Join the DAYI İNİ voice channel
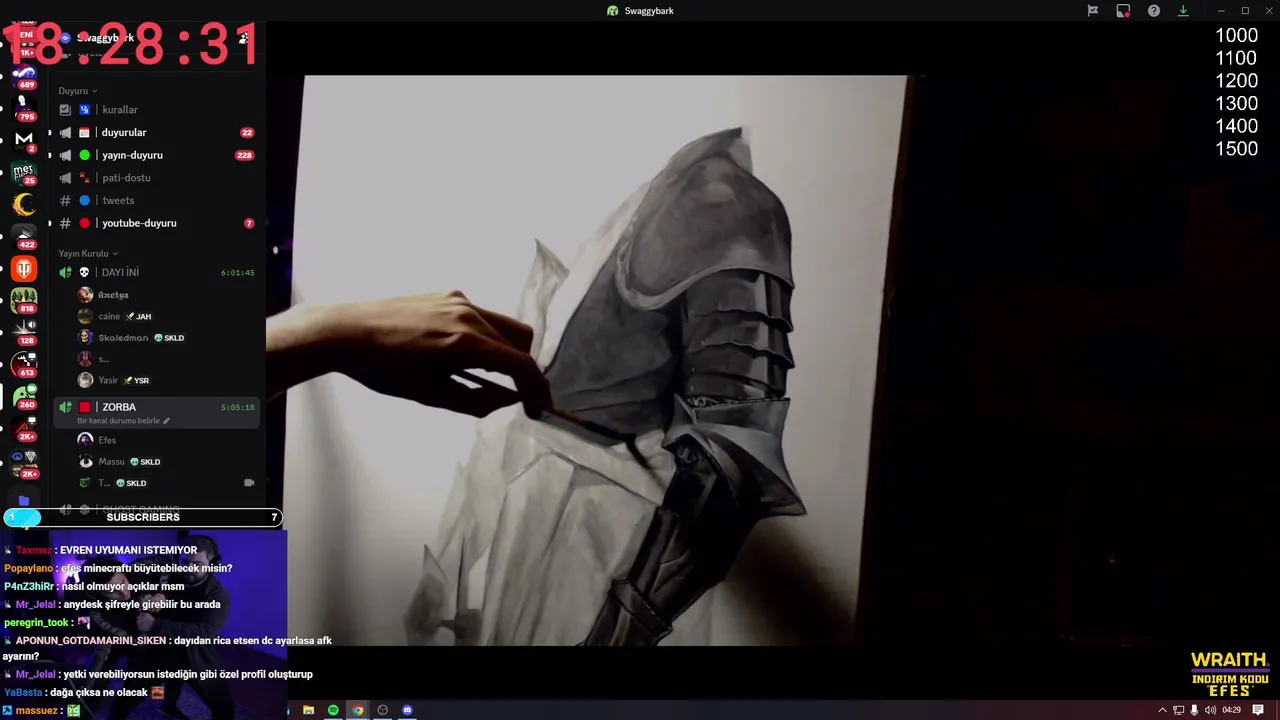Image resolution: width=1280 pixels, height=720 pixels. coord(156,272)
